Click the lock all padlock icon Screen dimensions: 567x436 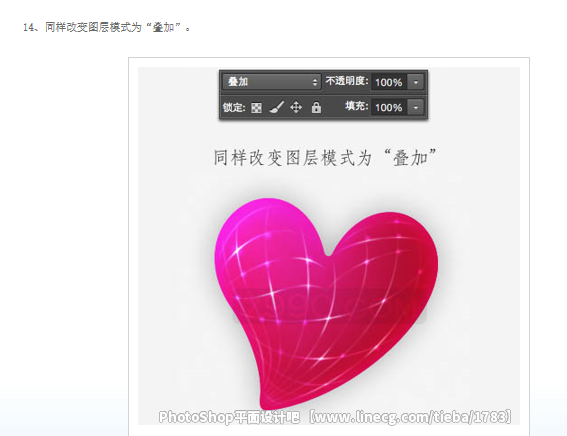[316, 107]
